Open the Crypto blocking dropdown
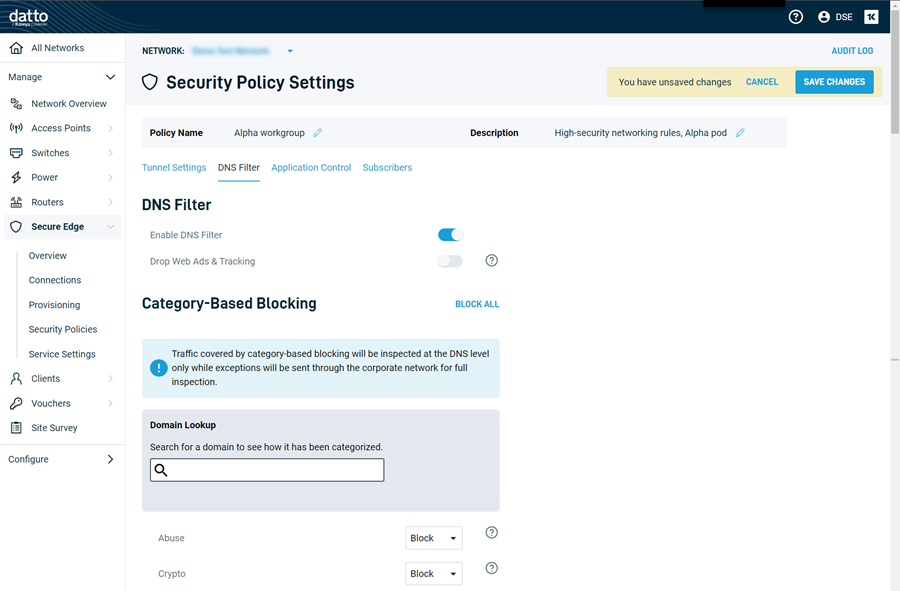This screenshot has height=591, width=900. click(x=433, y=573)
